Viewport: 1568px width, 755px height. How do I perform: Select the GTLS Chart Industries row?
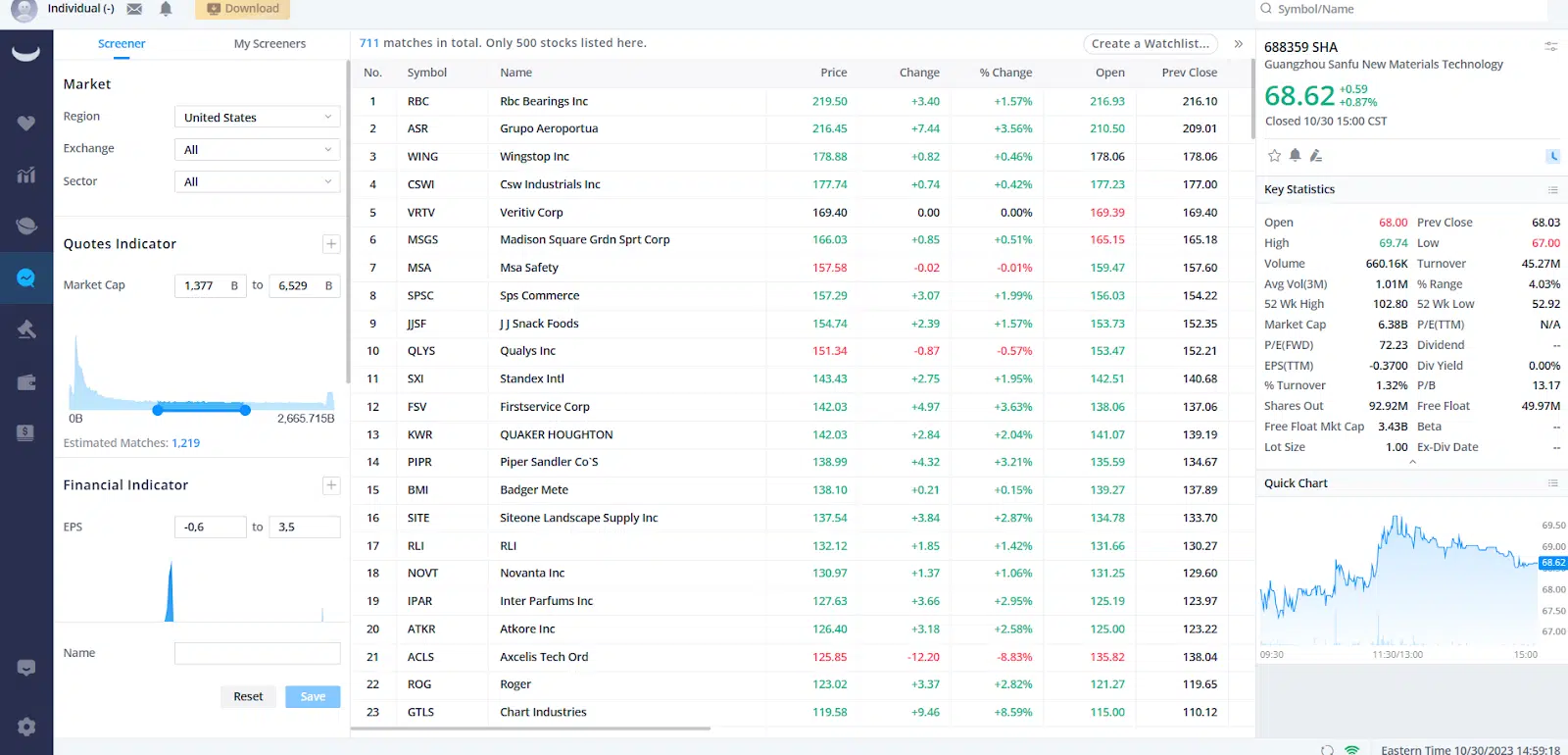click(x=801, y=713)
